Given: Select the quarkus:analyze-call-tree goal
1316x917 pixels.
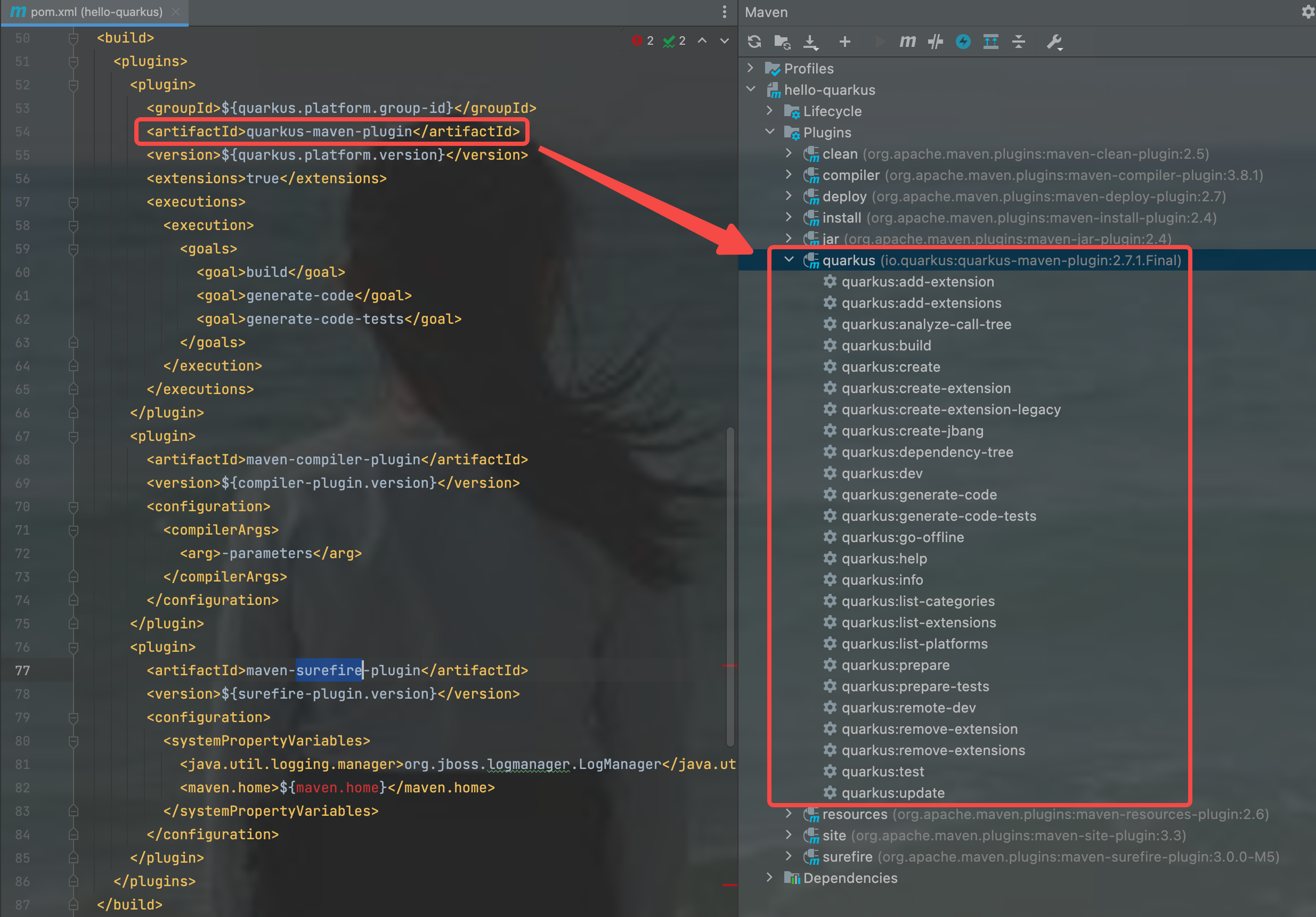Looking at the screenshot, I should point(926,324).
